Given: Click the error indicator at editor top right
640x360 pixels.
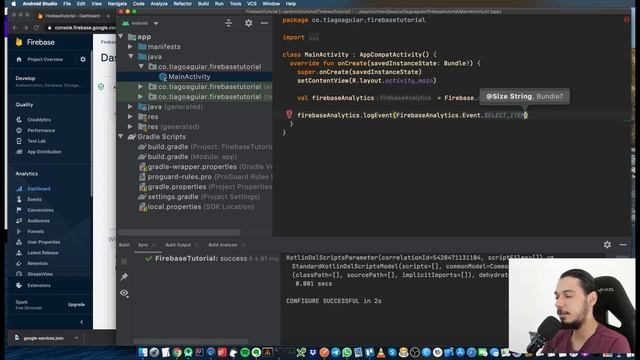Looking at the screenshot, I should click(627, 20).
